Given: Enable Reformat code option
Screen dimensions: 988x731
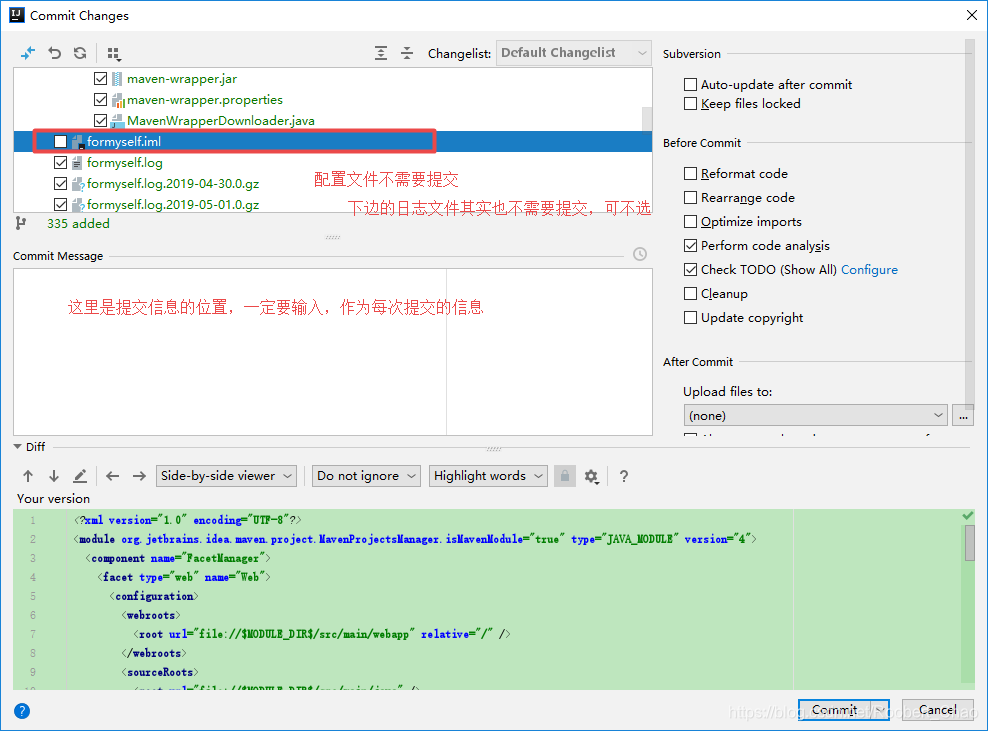Looking at the screenshot, I should point(691,173).
